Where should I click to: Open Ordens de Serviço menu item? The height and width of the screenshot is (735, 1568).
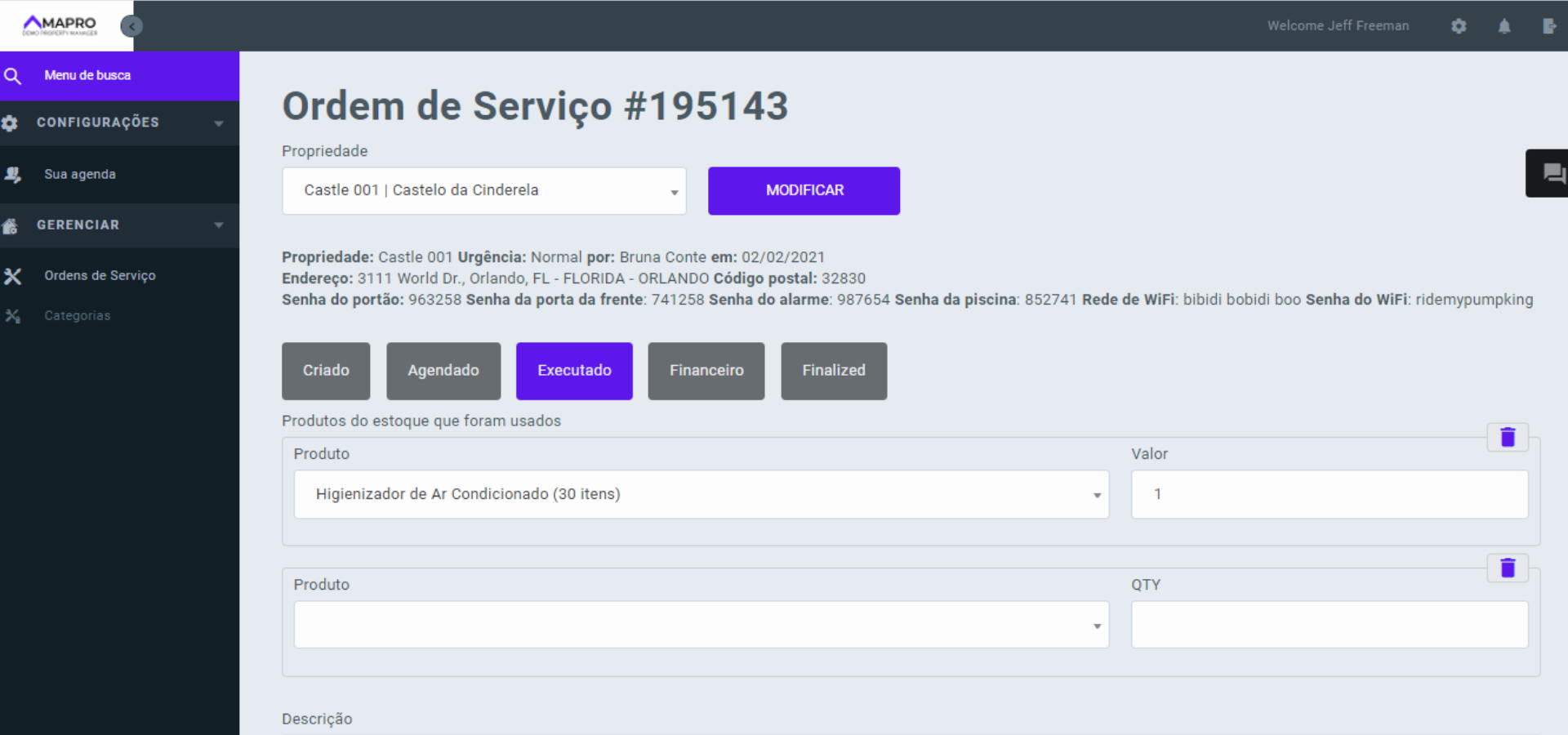(x=100, y=276)
